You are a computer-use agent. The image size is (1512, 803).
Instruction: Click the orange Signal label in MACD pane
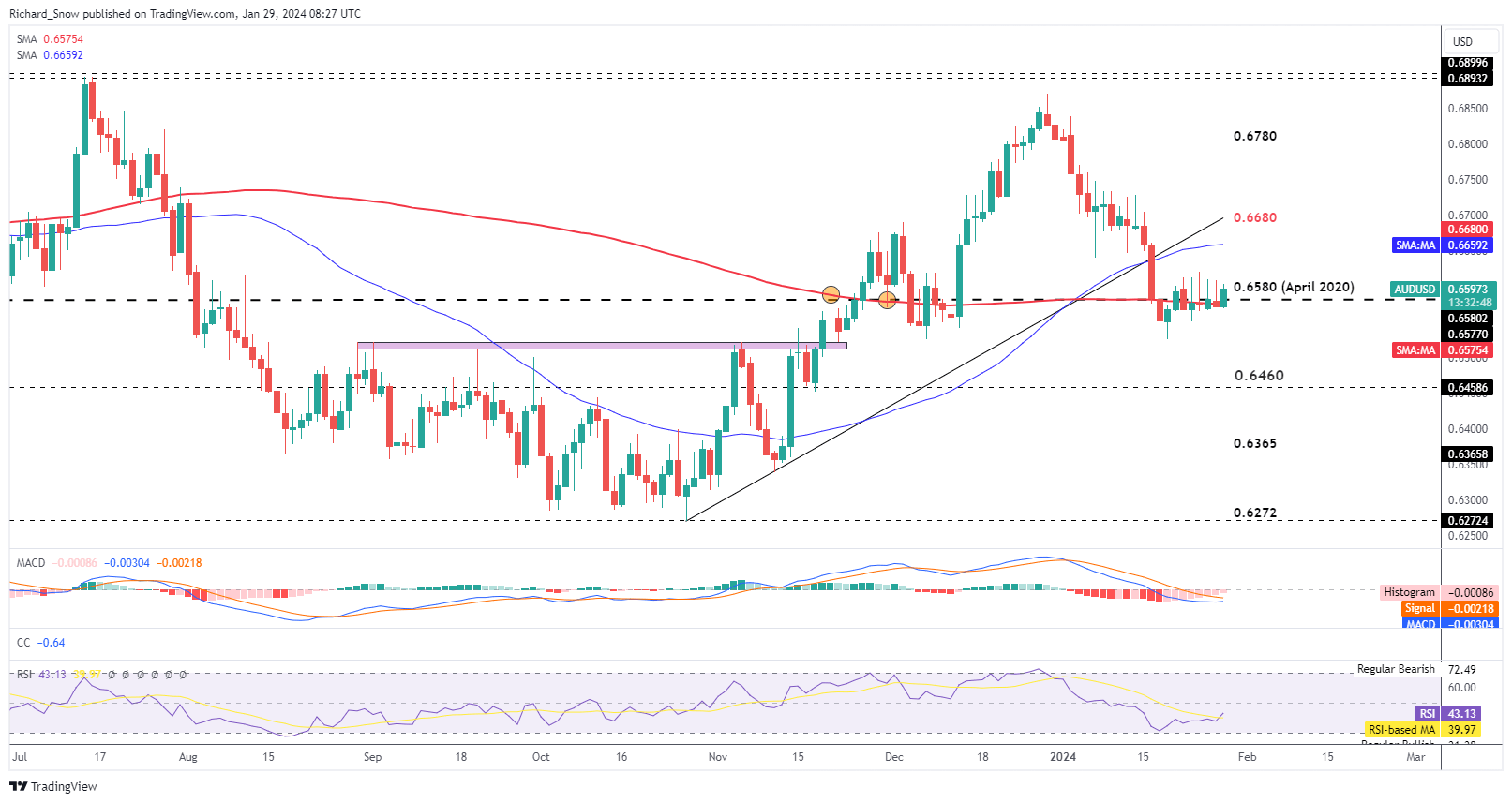click(1419, 608)
